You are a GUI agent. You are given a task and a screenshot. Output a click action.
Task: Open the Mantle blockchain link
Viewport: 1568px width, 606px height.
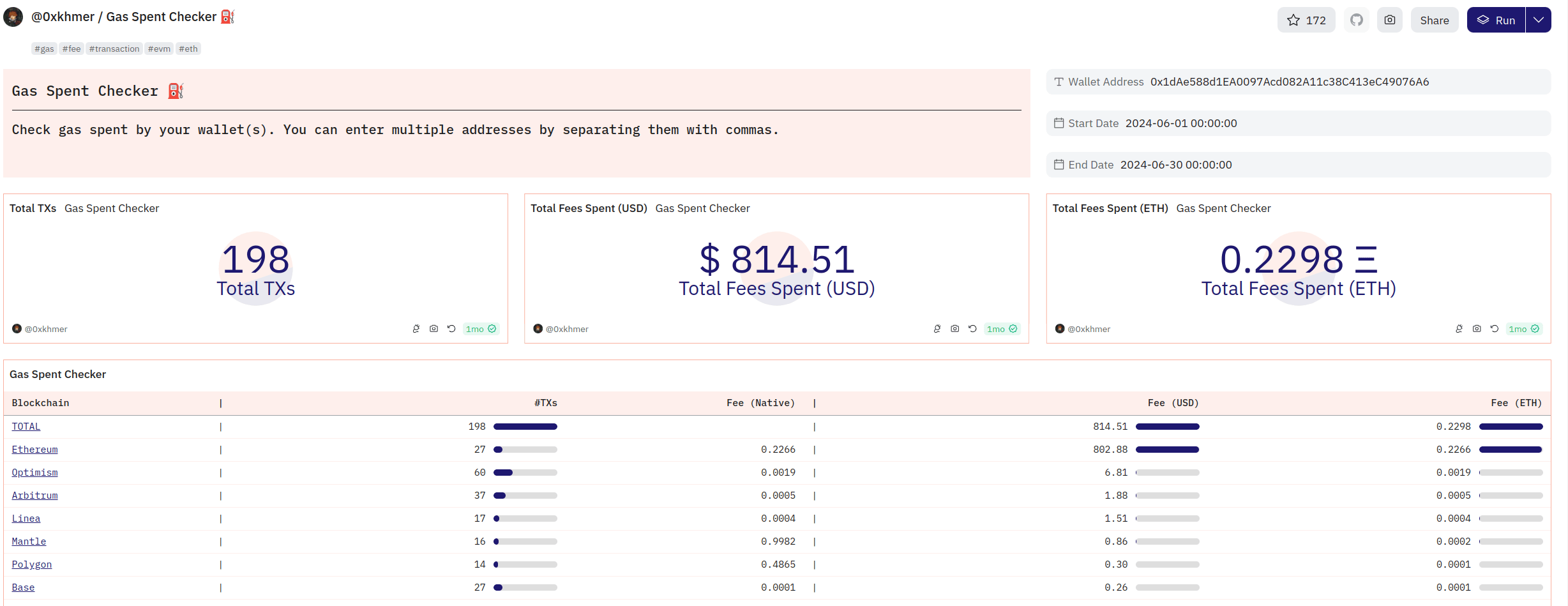29,542
